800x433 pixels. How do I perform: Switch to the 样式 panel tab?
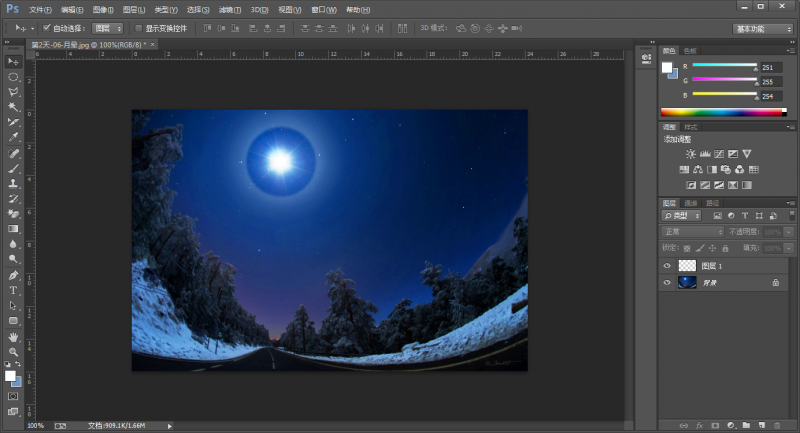691,127
